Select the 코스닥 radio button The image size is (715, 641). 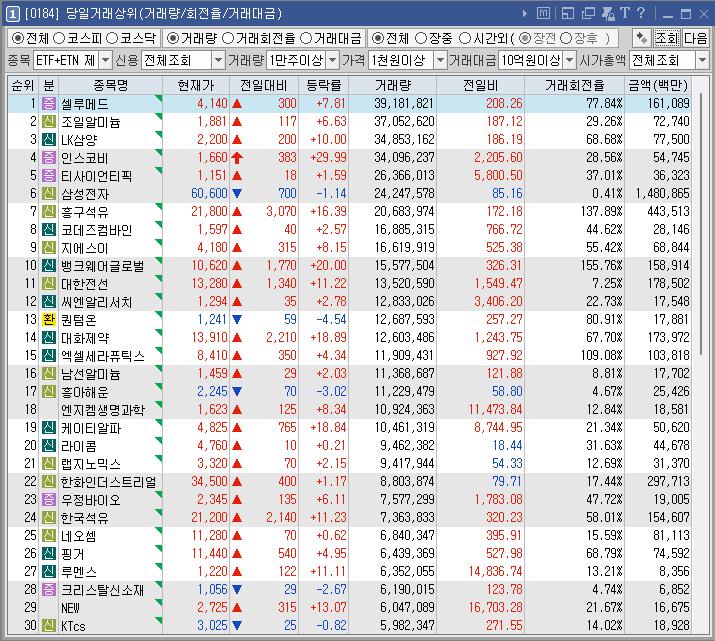[x=112, y=38]
